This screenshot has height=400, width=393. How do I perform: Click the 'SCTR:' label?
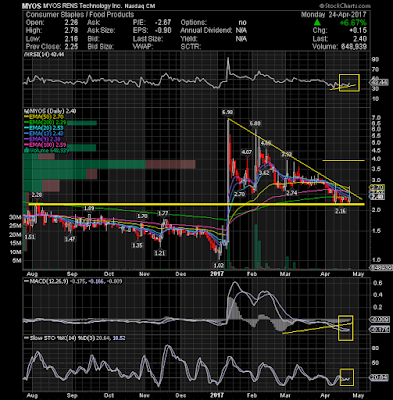(x=191, y=47)
